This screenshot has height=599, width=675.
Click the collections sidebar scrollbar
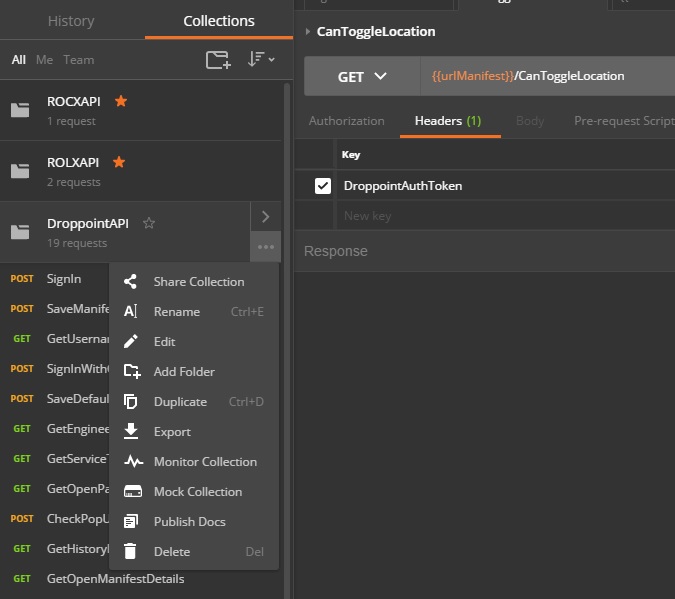pyautogui.click(x=287, y=340)
